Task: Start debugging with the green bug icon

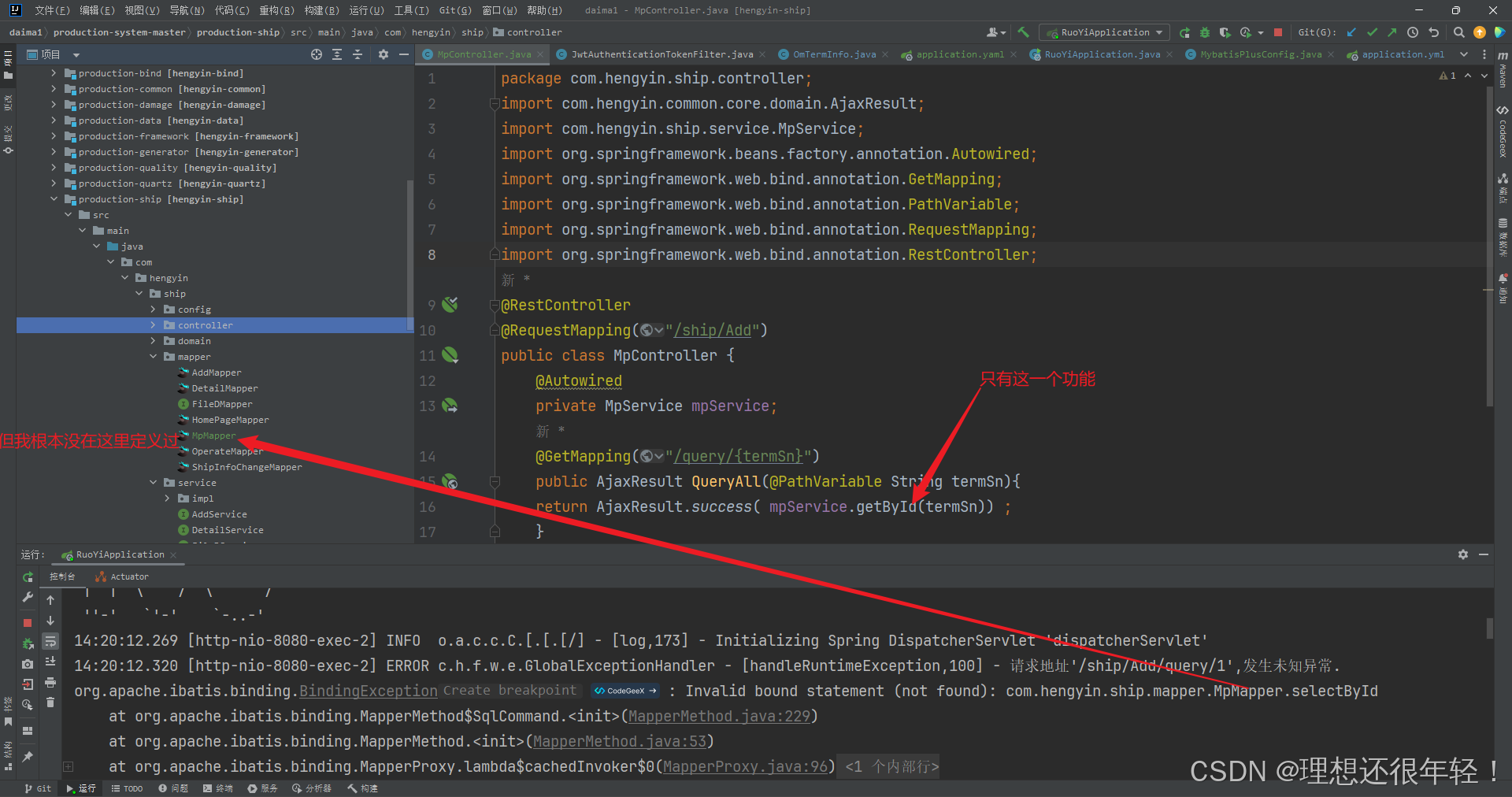Action: (x=1204, y=32)
